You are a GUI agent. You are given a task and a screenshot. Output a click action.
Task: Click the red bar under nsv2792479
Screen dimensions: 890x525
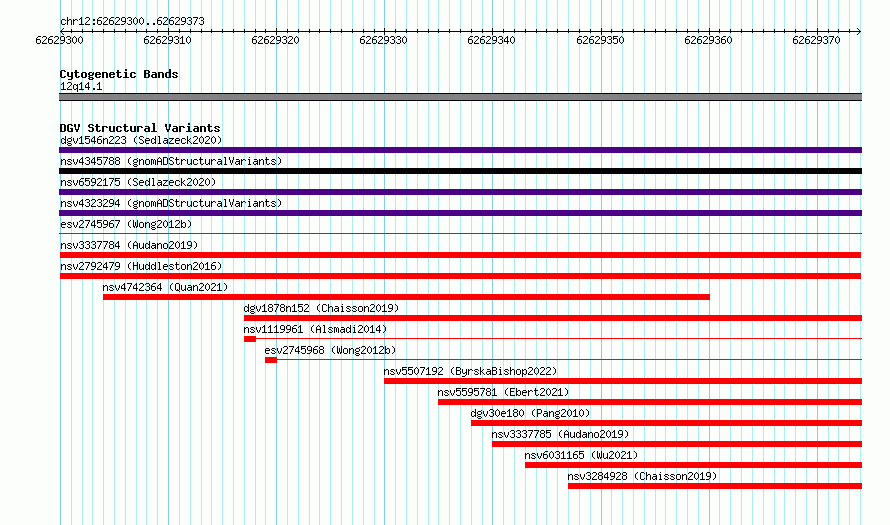point(460,276)
